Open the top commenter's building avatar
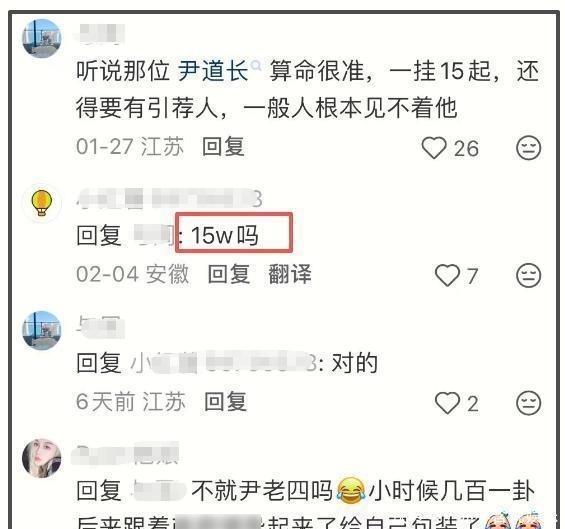This screenshot has width=565, height=529. (42, 39)
